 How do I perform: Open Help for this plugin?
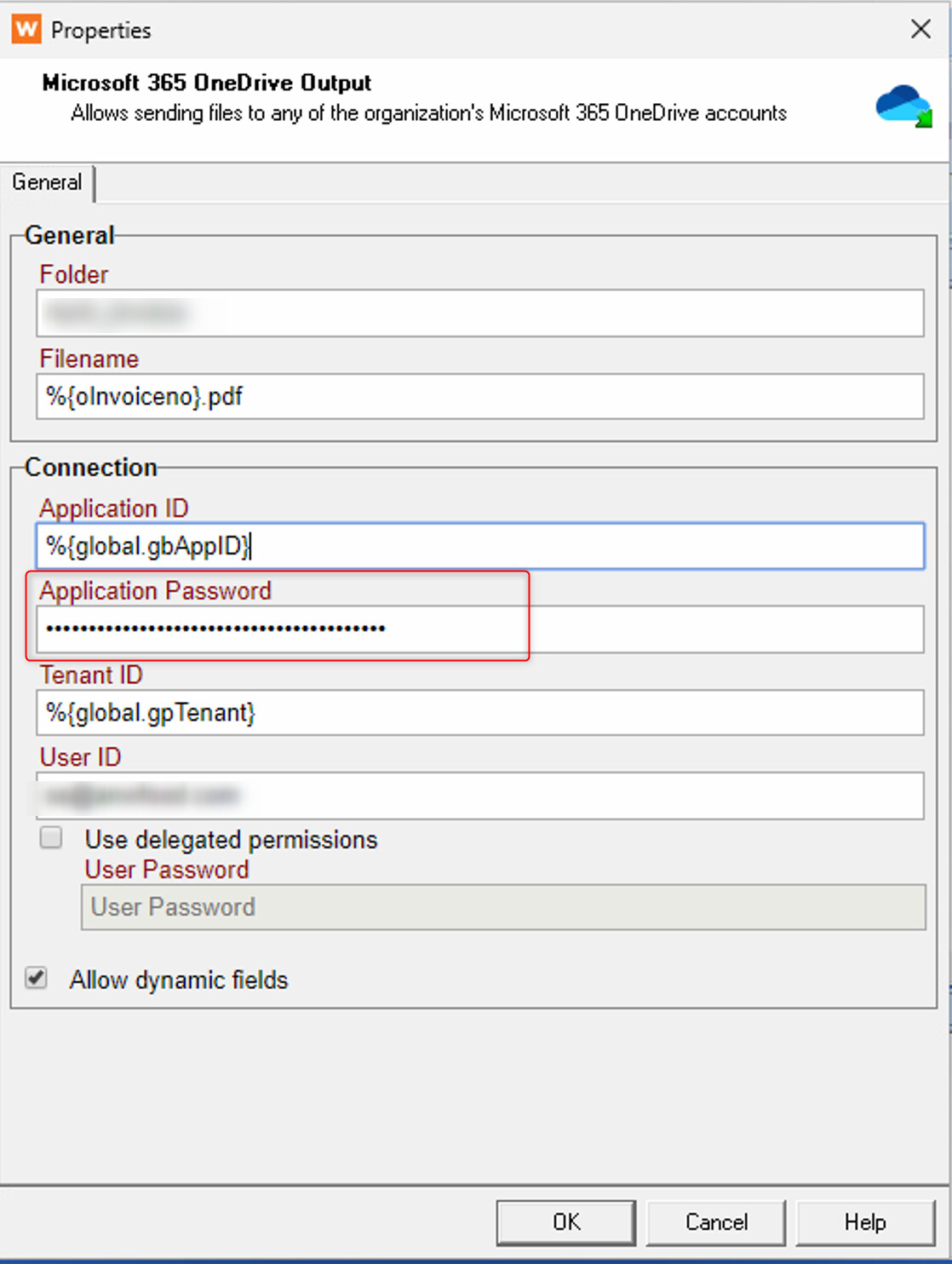(x=864, y=1222)
